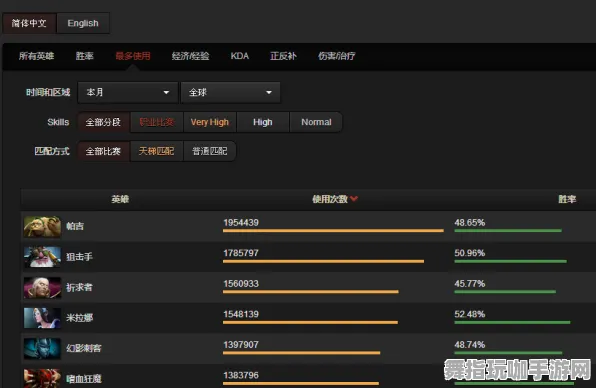The image size is (596, 388).
Task: Open the 经济/经验 tab
Action: [190, 56]
